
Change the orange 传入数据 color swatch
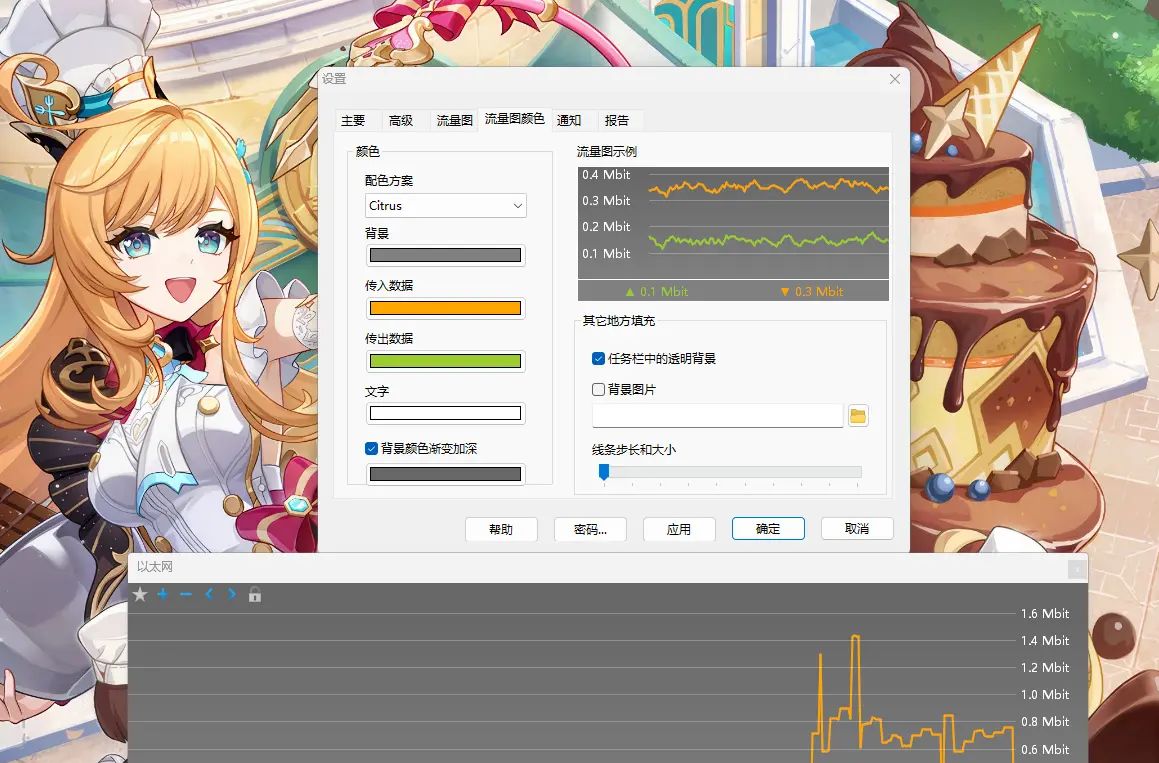446,308
